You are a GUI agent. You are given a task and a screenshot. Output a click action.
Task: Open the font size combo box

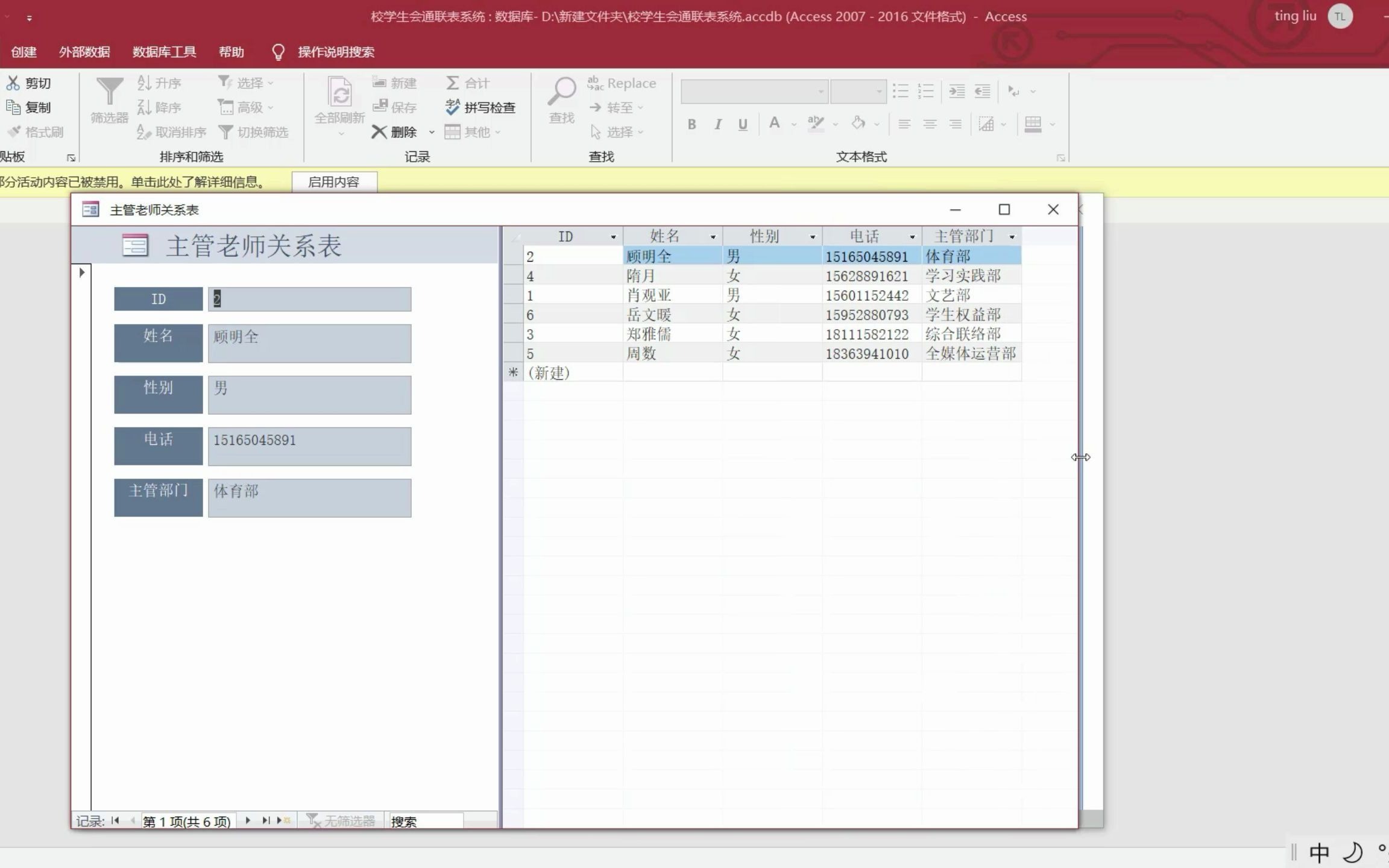coord(858,92)
